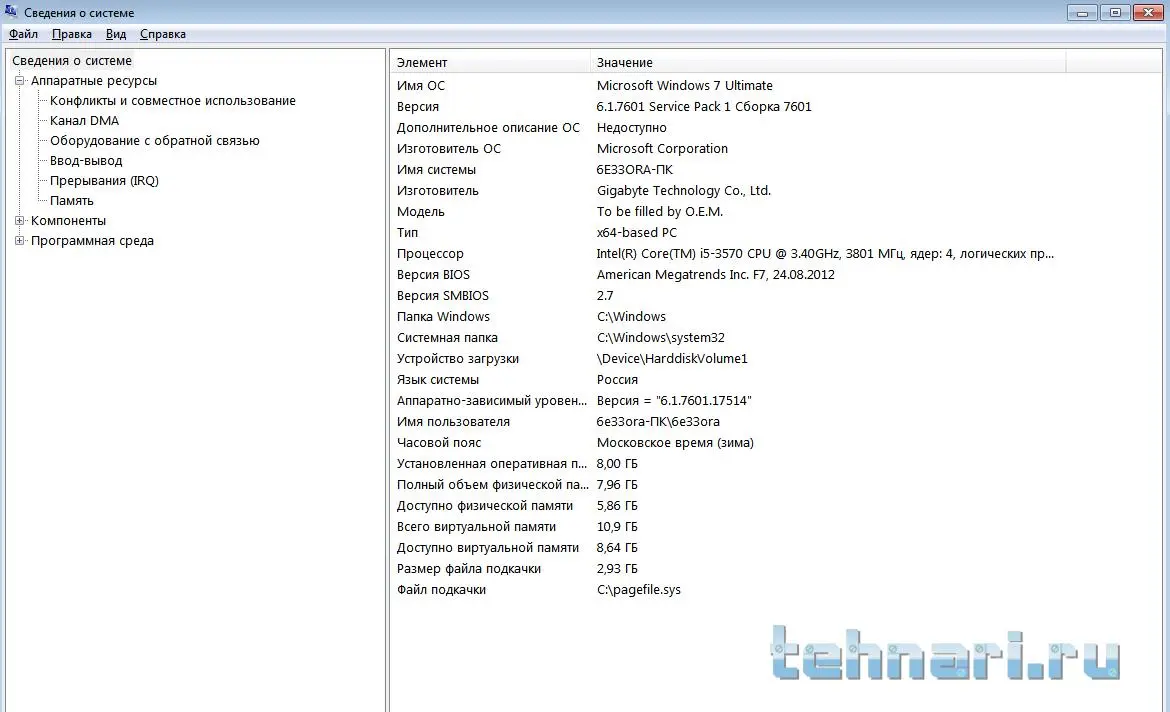Close the Сведения о системе window

click(1148, 12)
